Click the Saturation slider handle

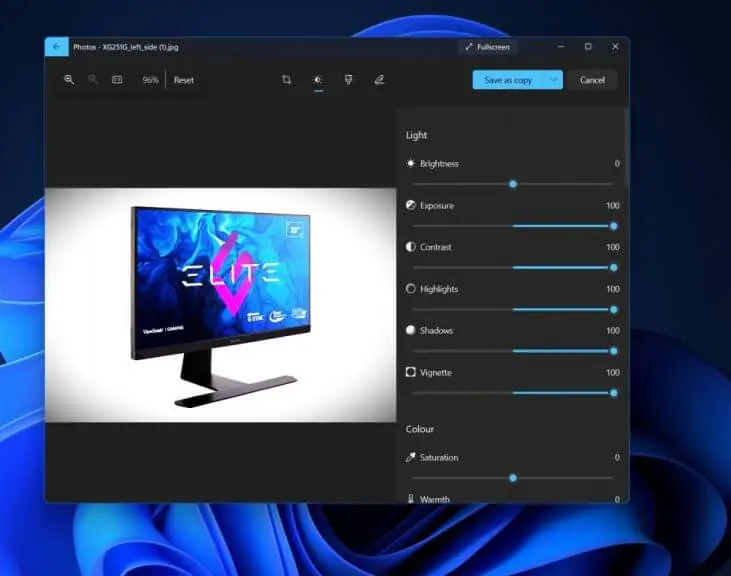tap(513, 478)
